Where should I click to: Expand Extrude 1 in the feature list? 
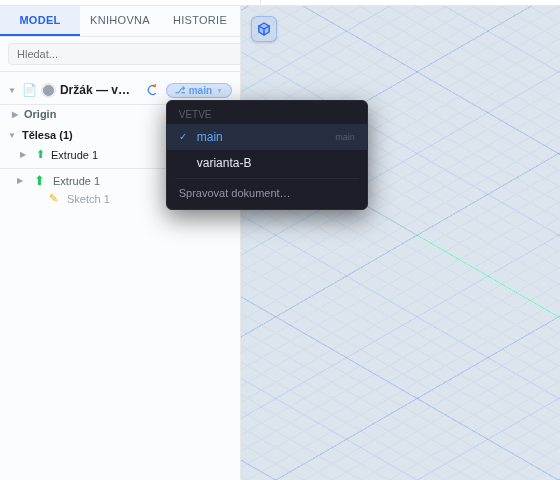click(20, 181)
